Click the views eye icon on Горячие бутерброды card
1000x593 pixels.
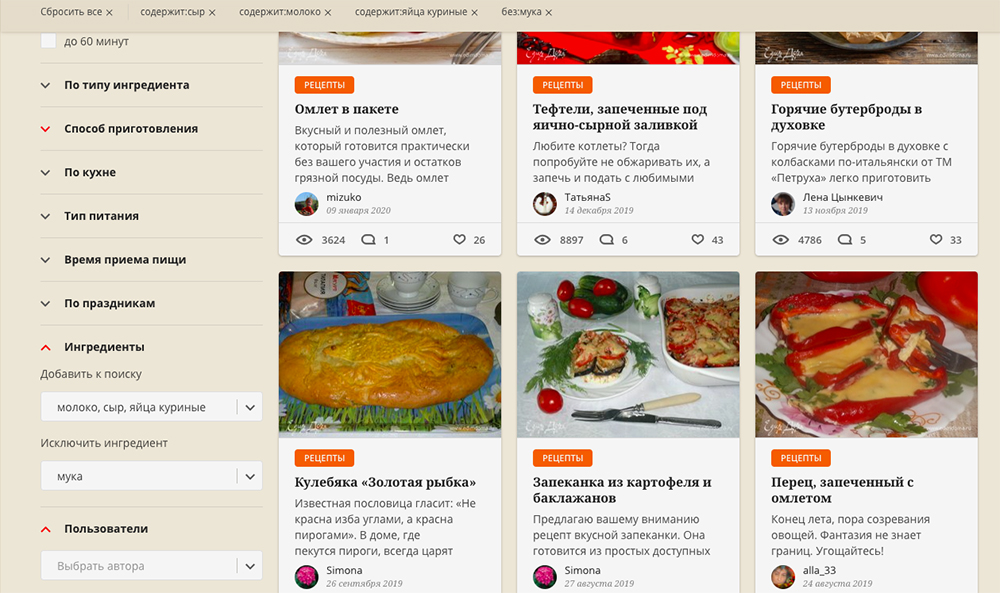coord(781,240)
